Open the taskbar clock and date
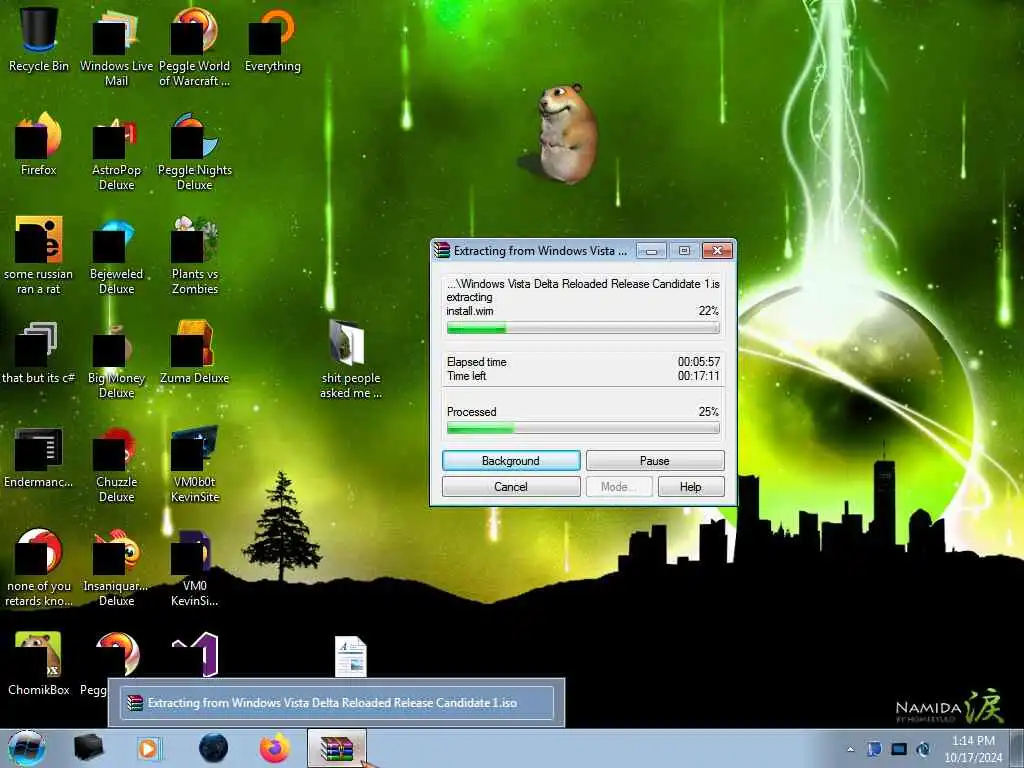 tap(972, 749)
